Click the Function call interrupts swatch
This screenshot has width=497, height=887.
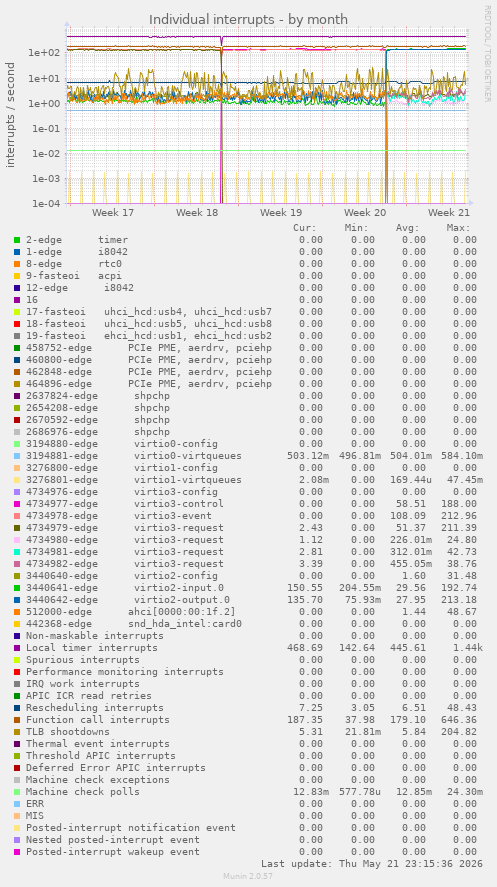(17, 720)
